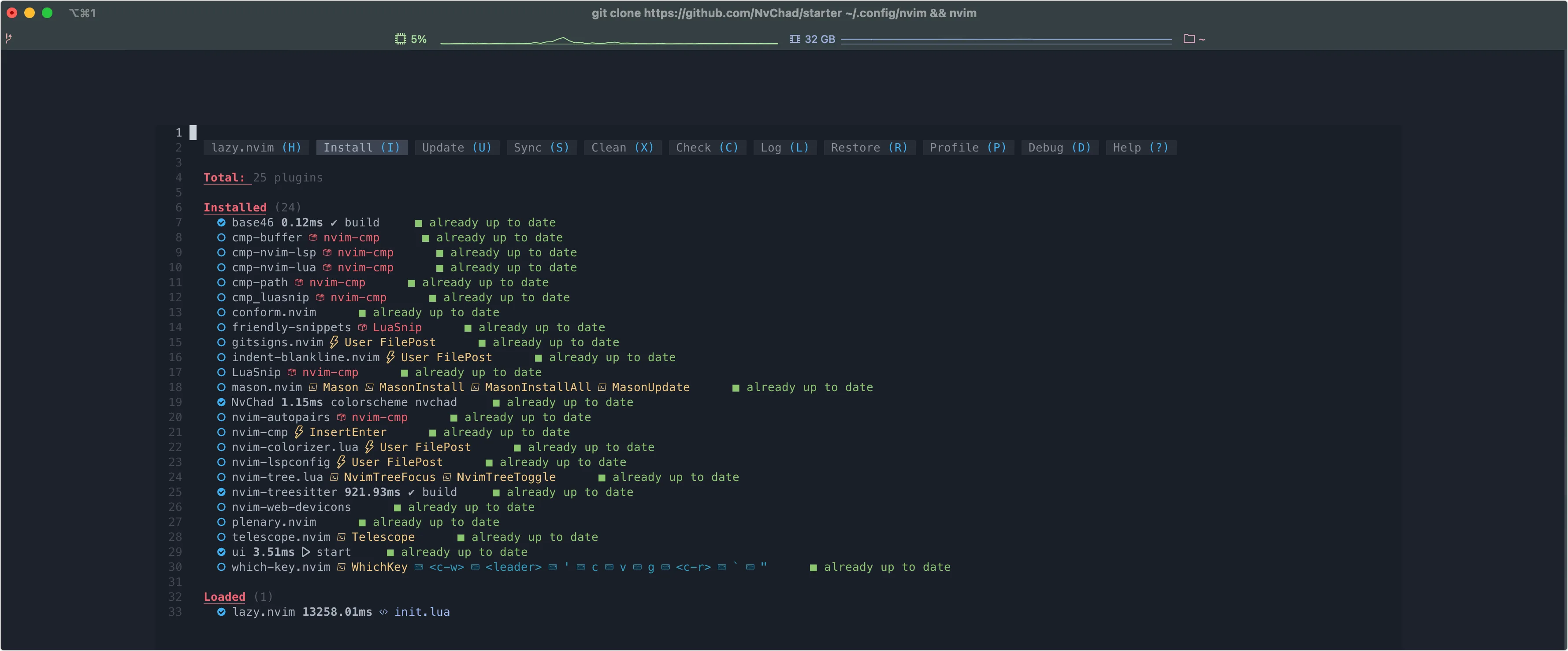Expand the mason.nvim plugin entry
This screenshot has height=651, width=1568.
[x=267, y=388]
